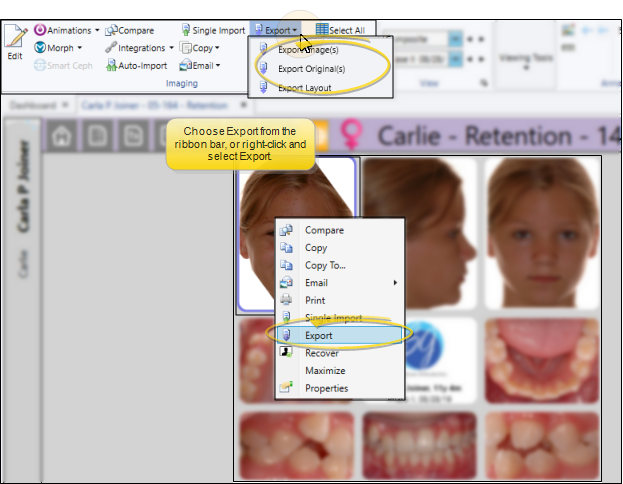Click the Single Import ribbon icon
623x484 pixels.
point(186,30)
